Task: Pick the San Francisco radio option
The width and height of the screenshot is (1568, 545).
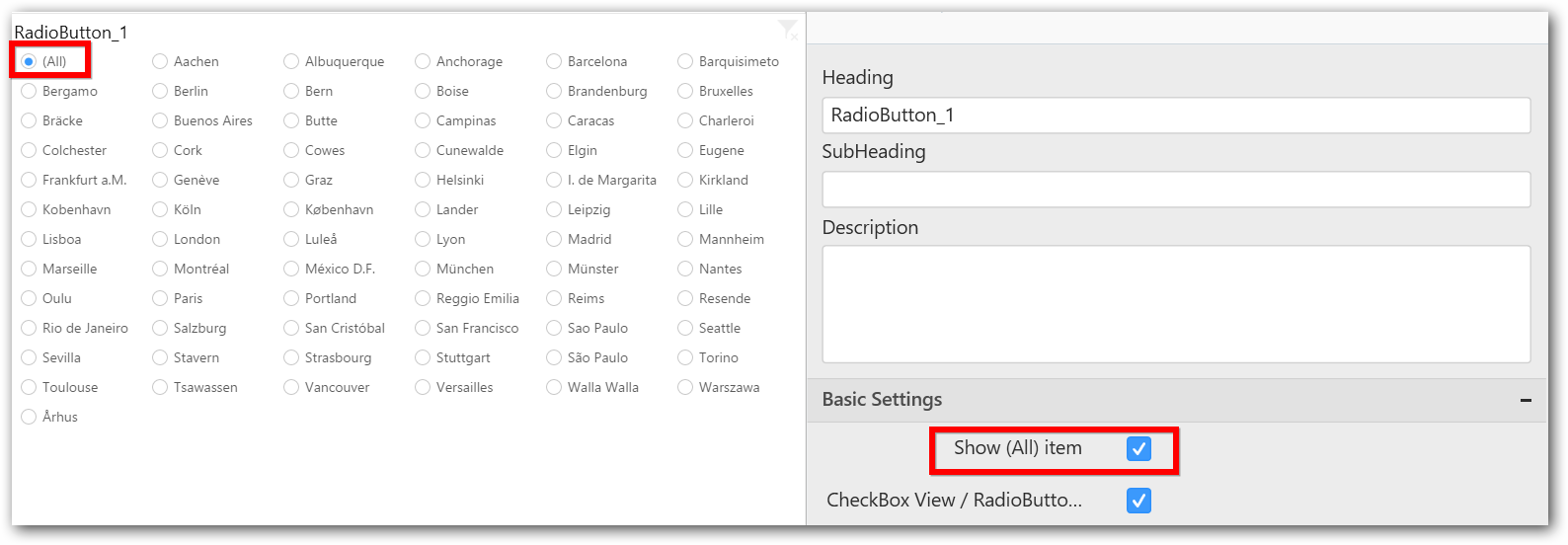Action: [x=423, y=328]
